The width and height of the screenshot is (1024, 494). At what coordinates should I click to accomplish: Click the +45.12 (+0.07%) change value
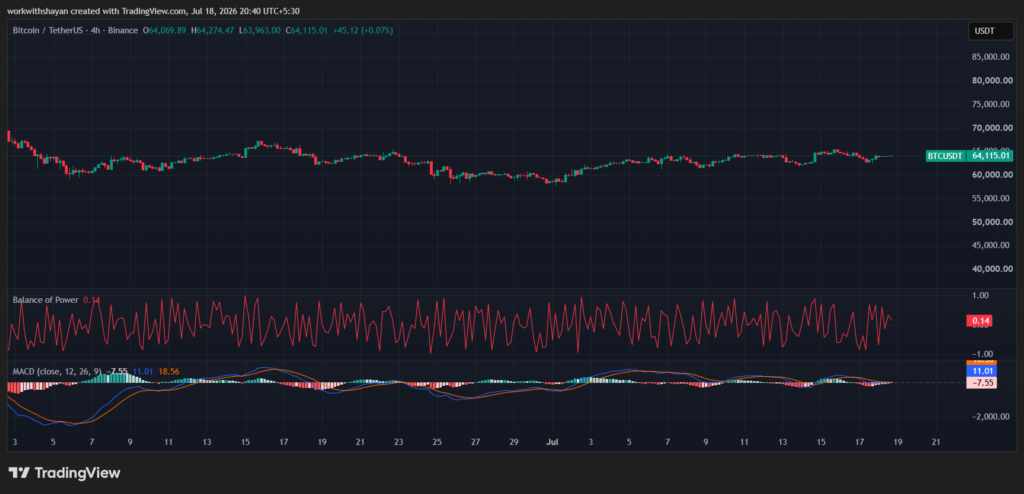(x=362, y=30)
